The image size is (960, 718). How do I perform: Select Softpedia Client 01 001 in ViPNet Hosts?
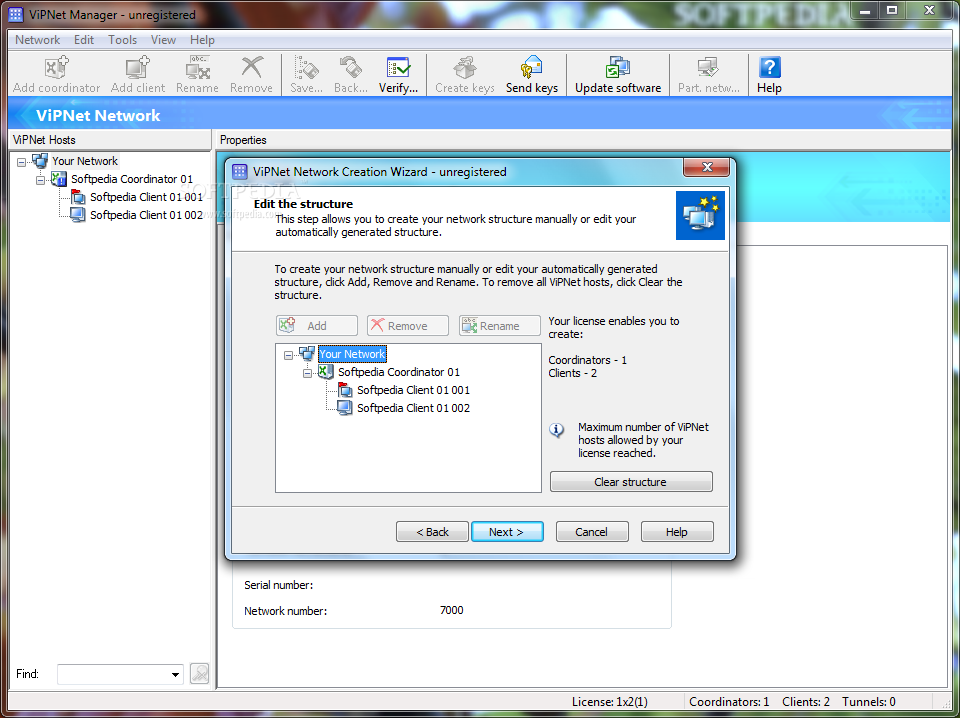[x=146, y=196]
